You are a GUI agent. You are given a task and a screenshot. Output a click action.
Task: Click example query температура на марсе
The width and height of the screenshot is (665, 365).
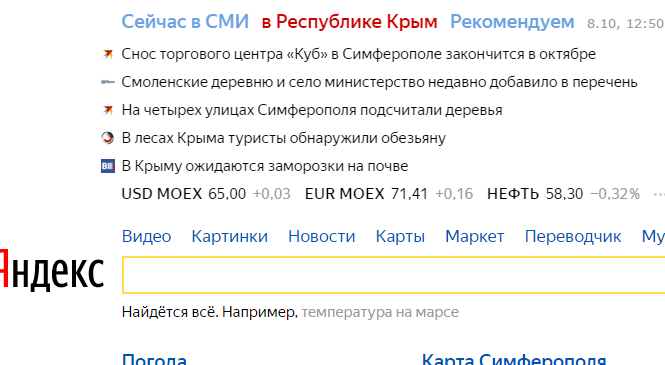click(380, 312)
